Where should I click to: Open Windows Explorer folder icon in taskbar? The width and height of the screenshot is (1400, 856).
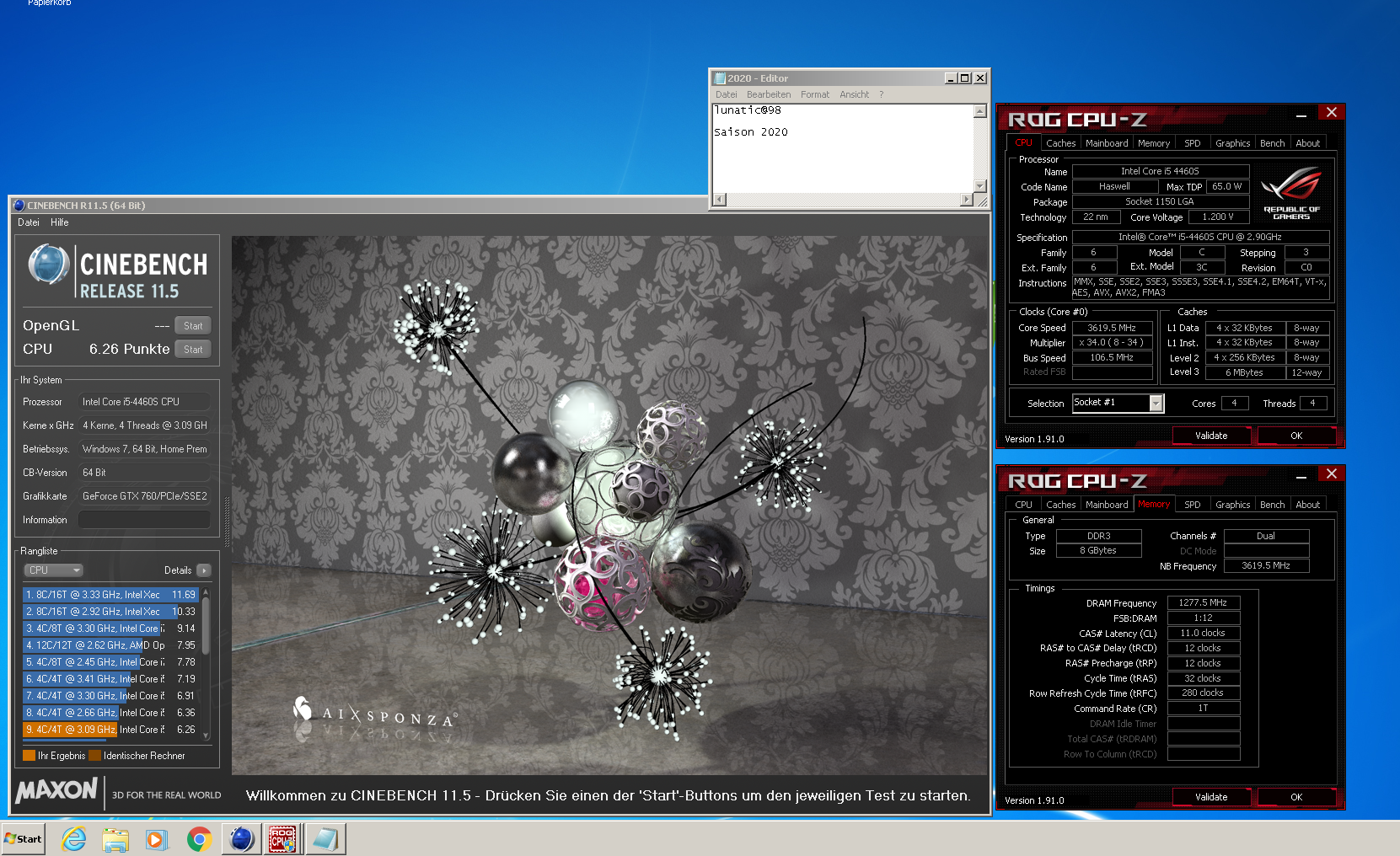[115, 839]
